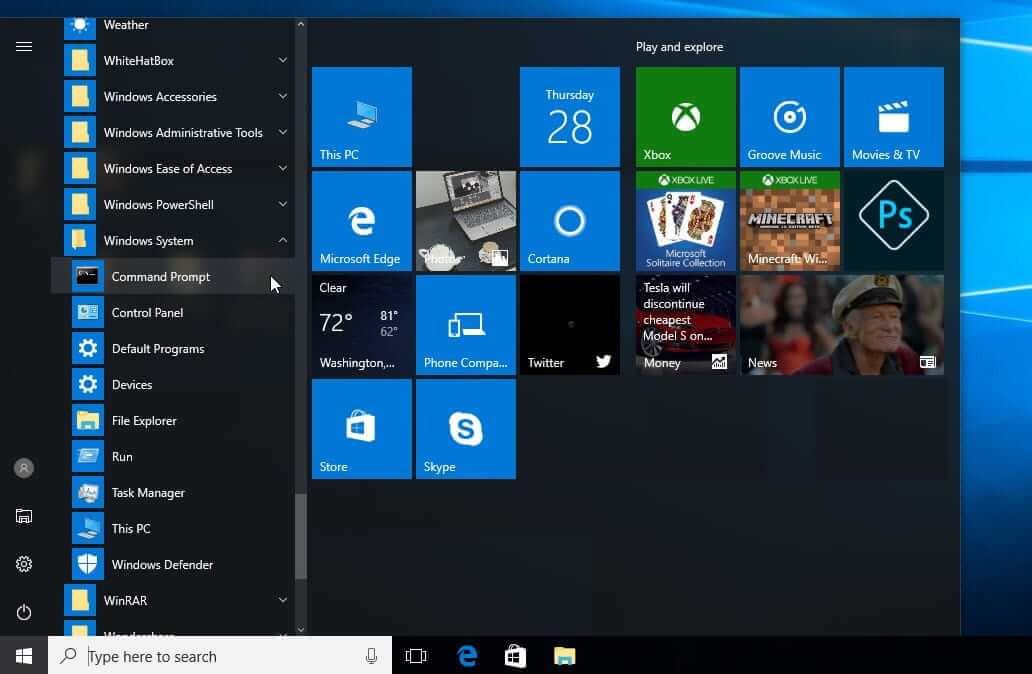Collapse the Windows System folder
The height and width of the screenshot is (674, 1032).
[x=172, y=241]
